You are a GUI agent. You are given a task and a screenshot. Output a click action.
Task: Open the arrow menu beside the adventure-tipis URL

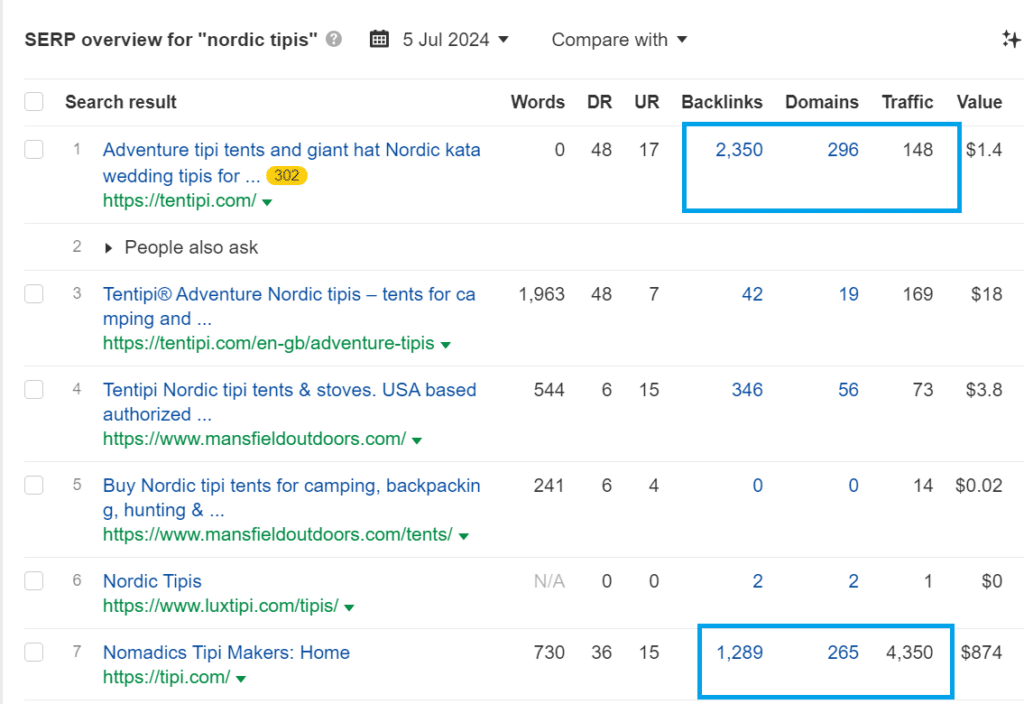(x=445, y=345)
